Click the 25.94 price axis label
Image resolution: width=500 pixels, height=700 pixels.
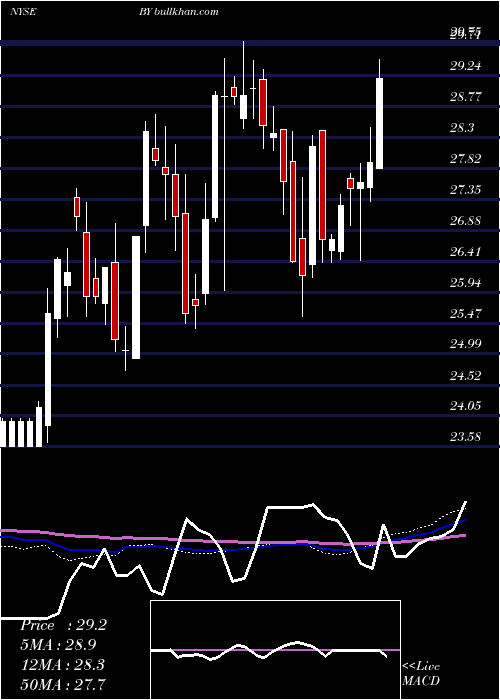pyautogui.click(x=466, y=283)
